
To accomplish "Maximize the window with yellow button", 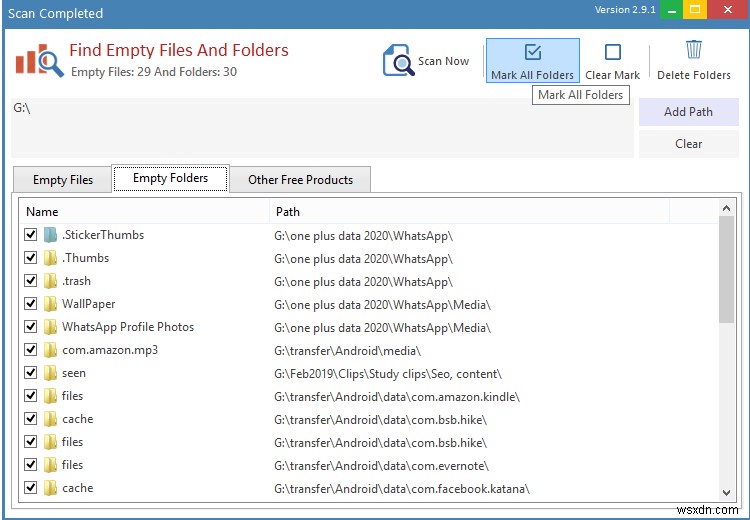I will point(695,10).
